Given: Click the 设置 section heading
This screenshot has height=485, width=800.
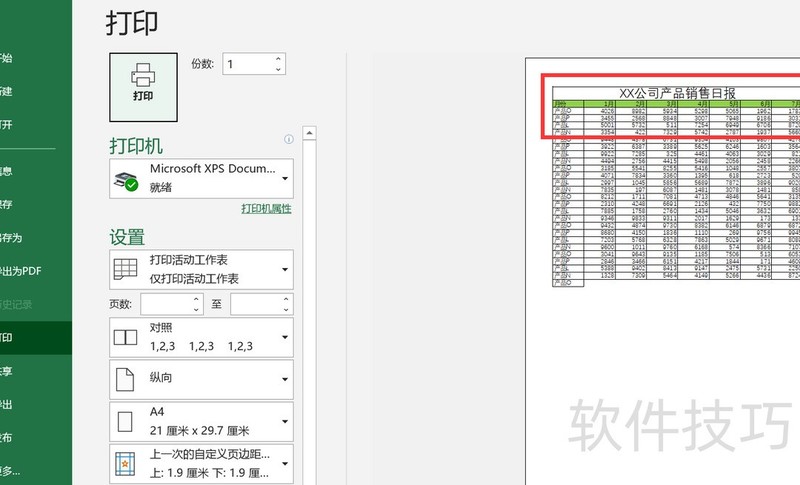Looking at the screenshot, I should click(x=127, y=237).
